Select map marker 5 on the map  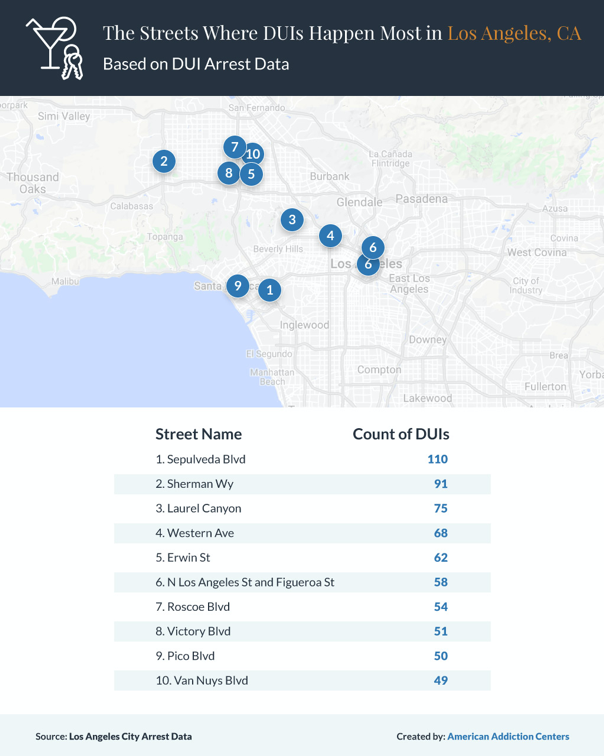coord(251,174)
